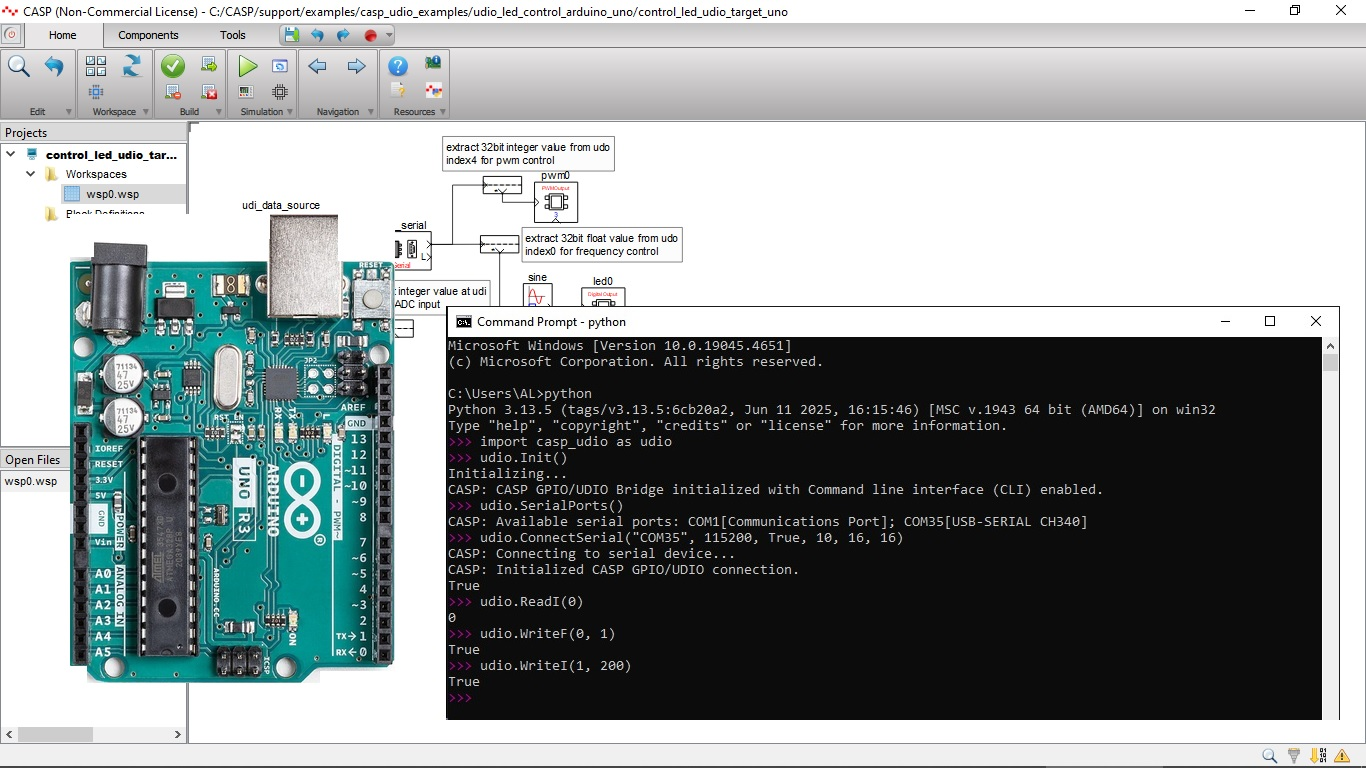Screen dimensions: 1366x768
Task: Click the refresh workspace arrows icon
Action: point(132,66)
